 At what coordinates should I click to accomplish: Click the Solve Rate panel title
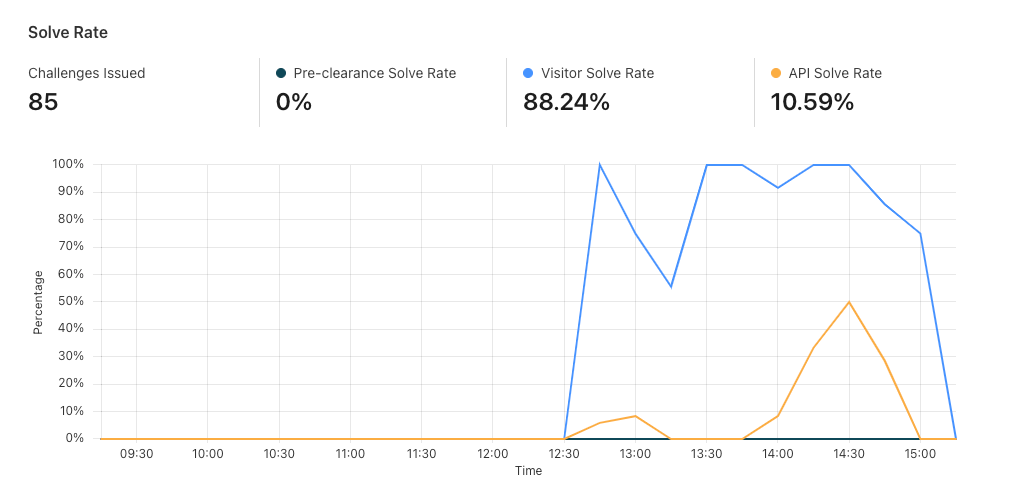pos(68,33)
